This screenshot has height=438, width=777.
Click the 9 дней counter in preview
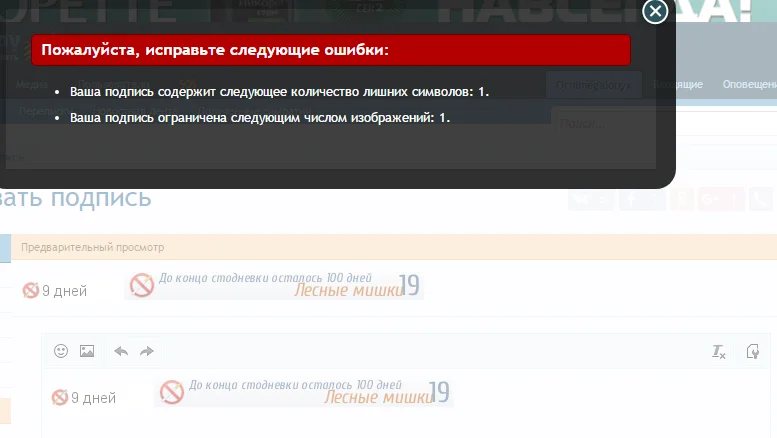pos(55,290)
